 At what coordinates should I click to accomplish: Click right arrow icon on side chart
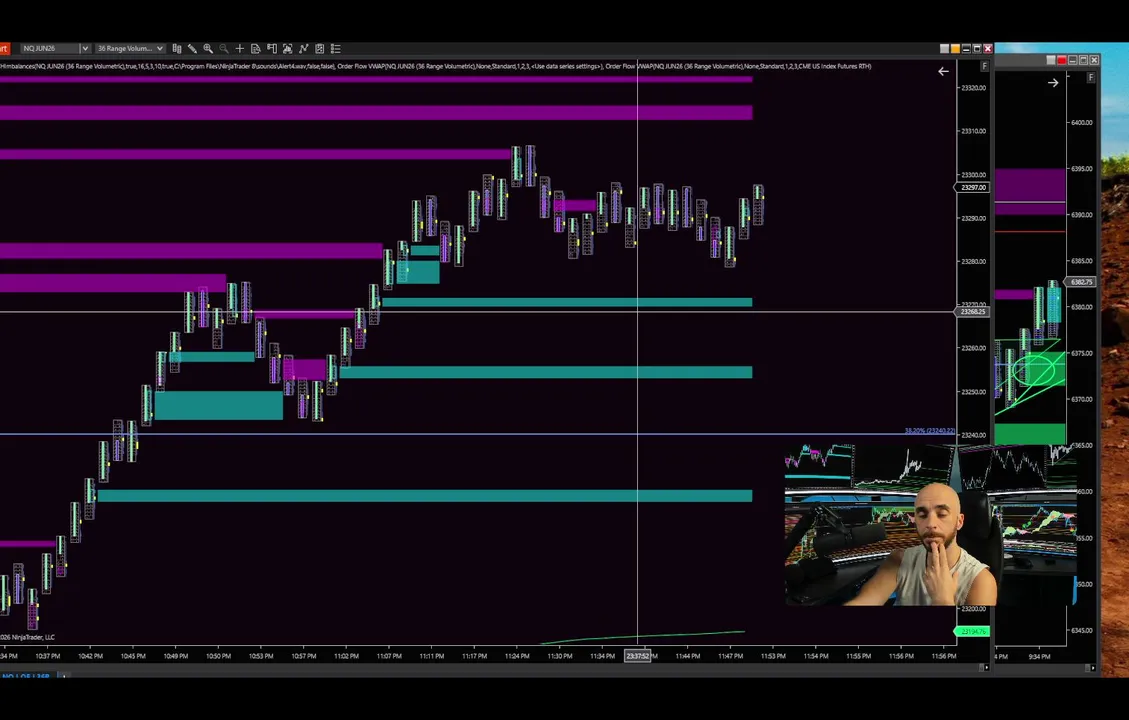click(x=1053, y=83)
